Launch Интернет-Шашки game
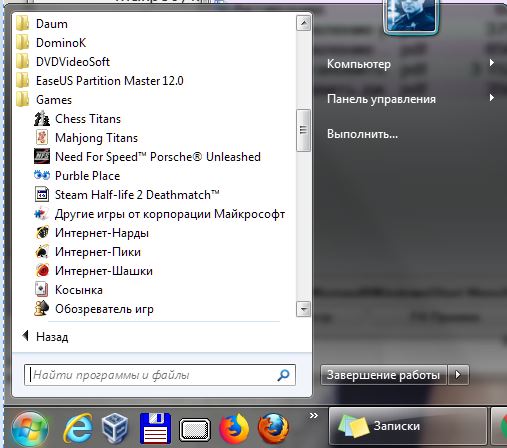The height and width of the screenshot is (448, 507). point(93,271)
